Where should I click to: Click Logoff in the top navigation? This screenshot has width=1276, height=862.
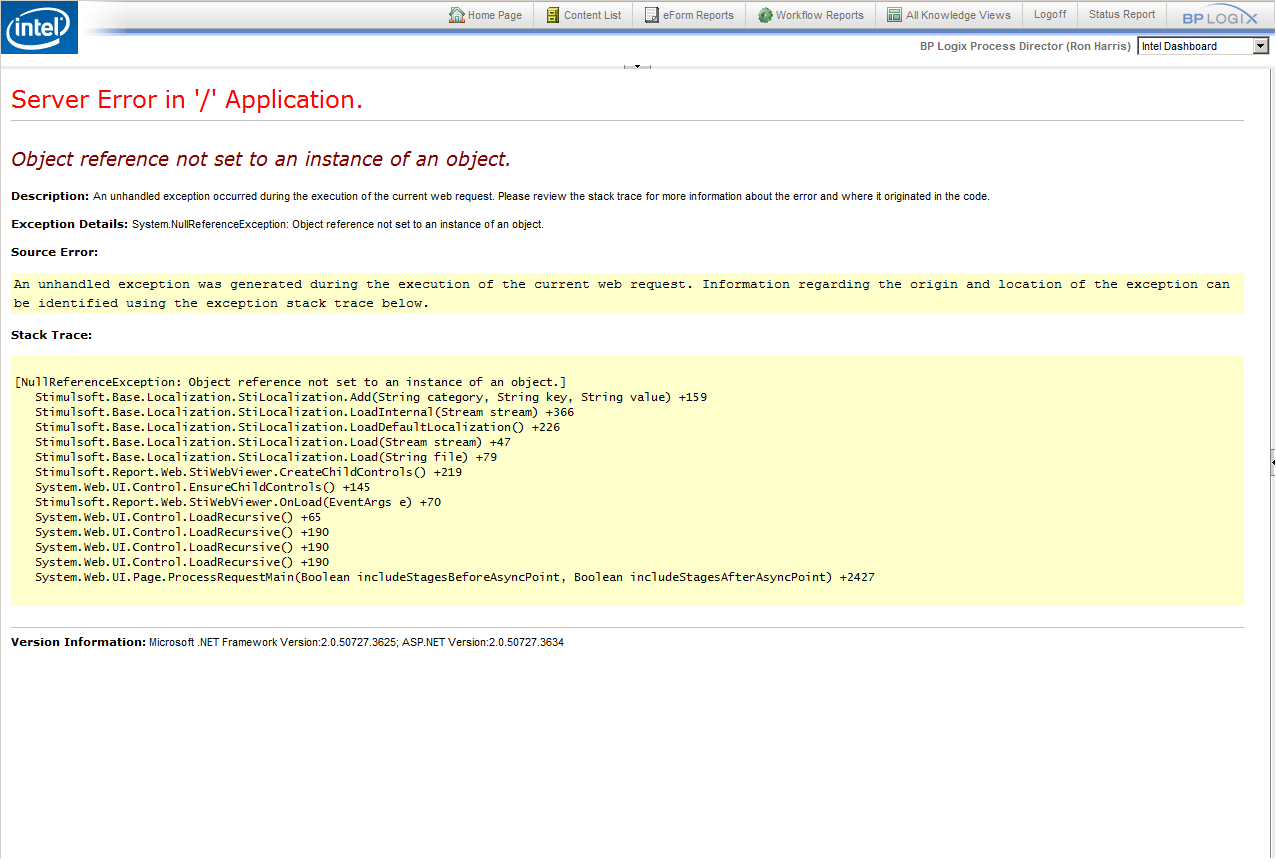pyautogui.click(x=1050, y=15)
